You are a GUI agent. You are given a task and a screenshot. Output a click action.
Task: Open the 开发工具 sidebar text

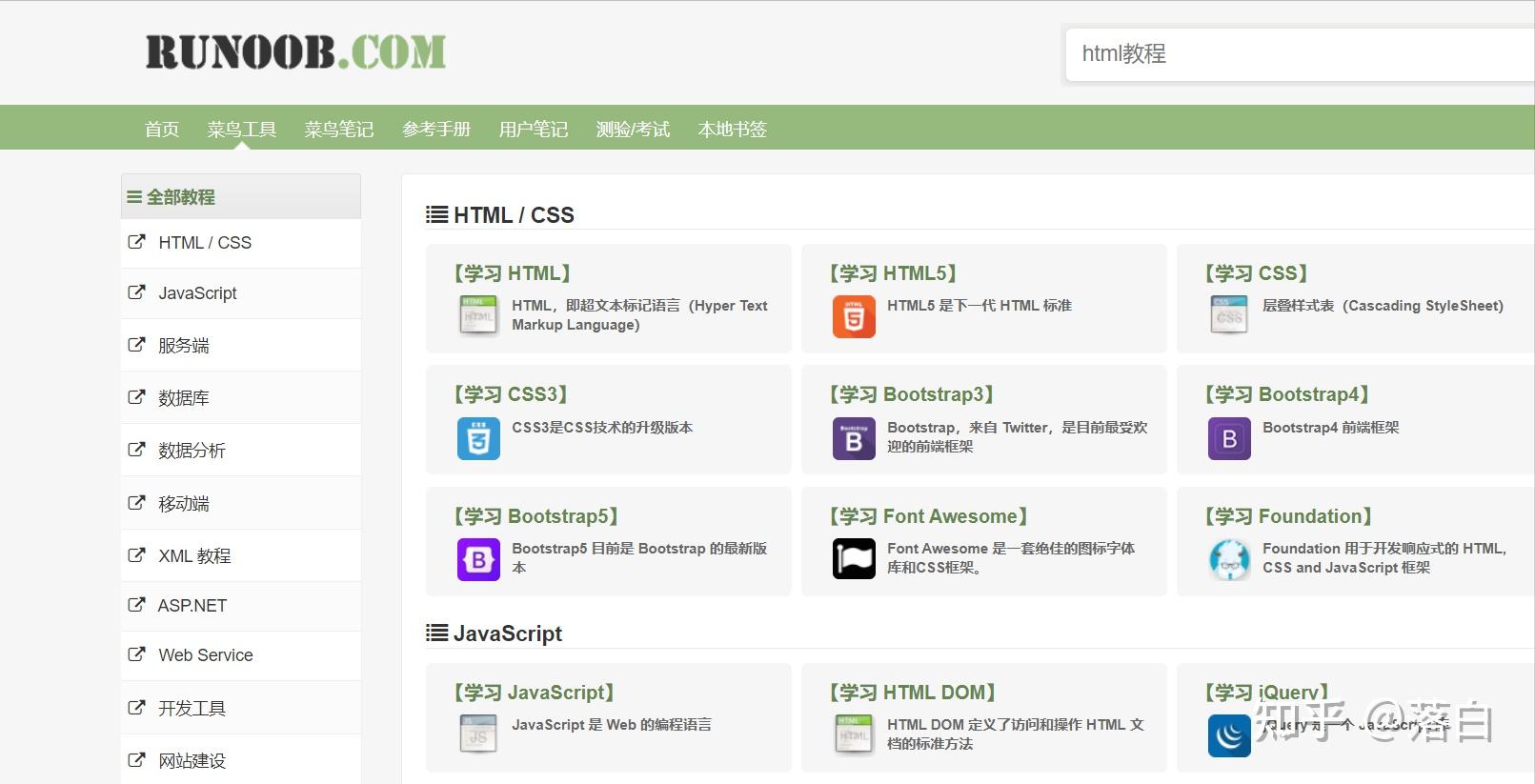pyautogui.click(x=192, y=709)
